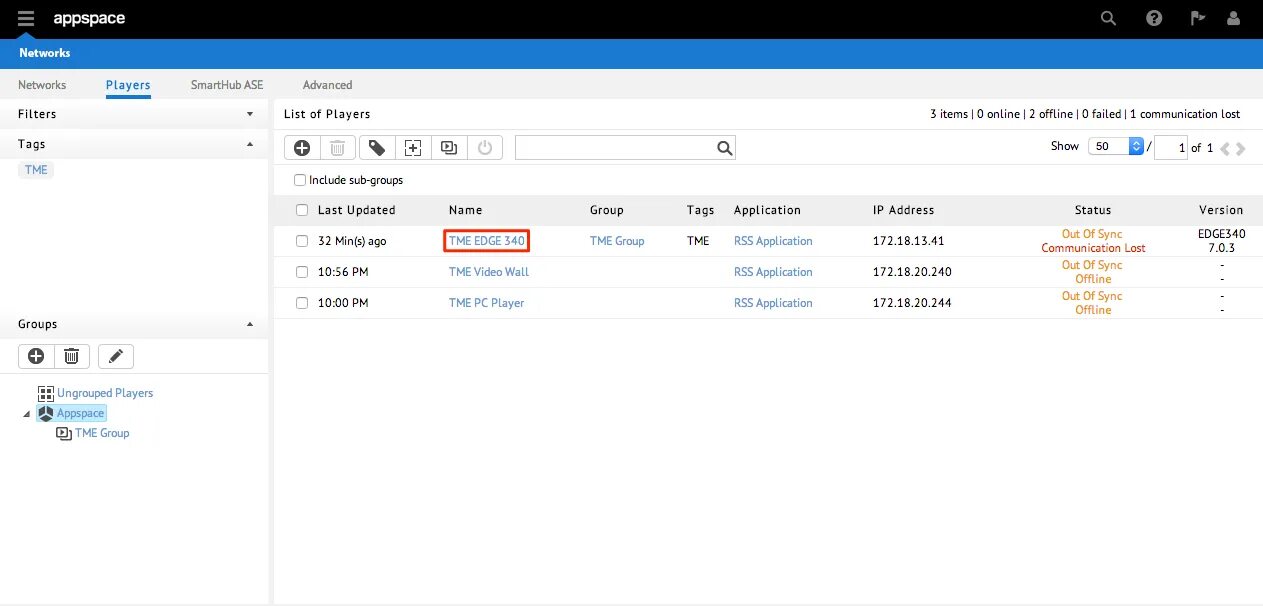The image size is (1263, 606).
Task: Click the 10:56 PM cell
Action: tap(343, 272)
